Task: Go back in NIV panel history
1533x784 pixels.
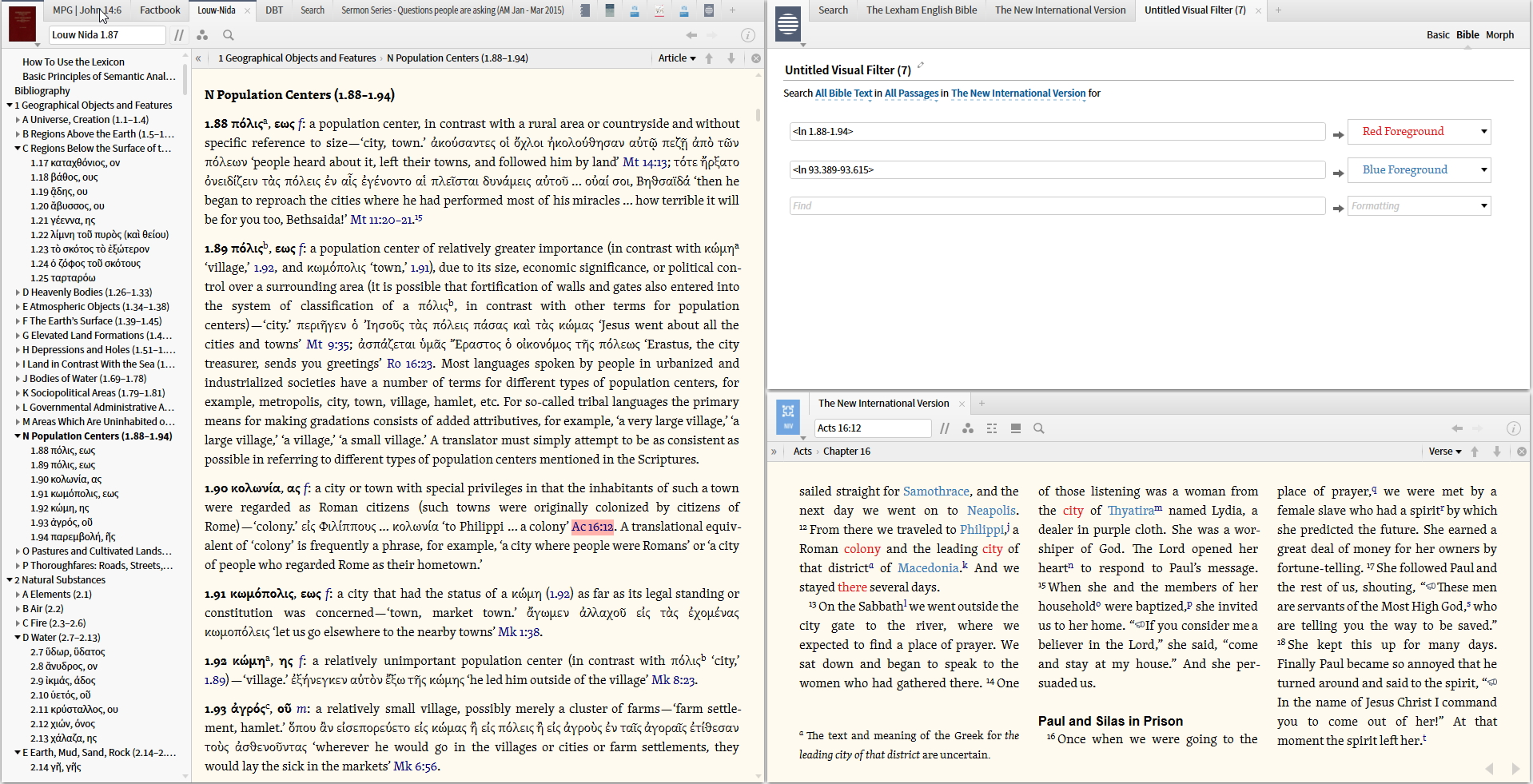Action: (x=1457, y=428)
